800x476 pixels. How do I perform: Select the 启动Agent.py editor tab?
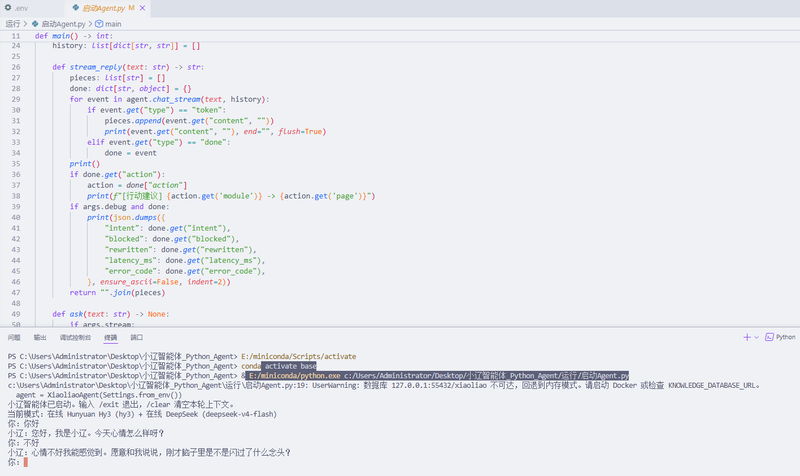[103, 8]
